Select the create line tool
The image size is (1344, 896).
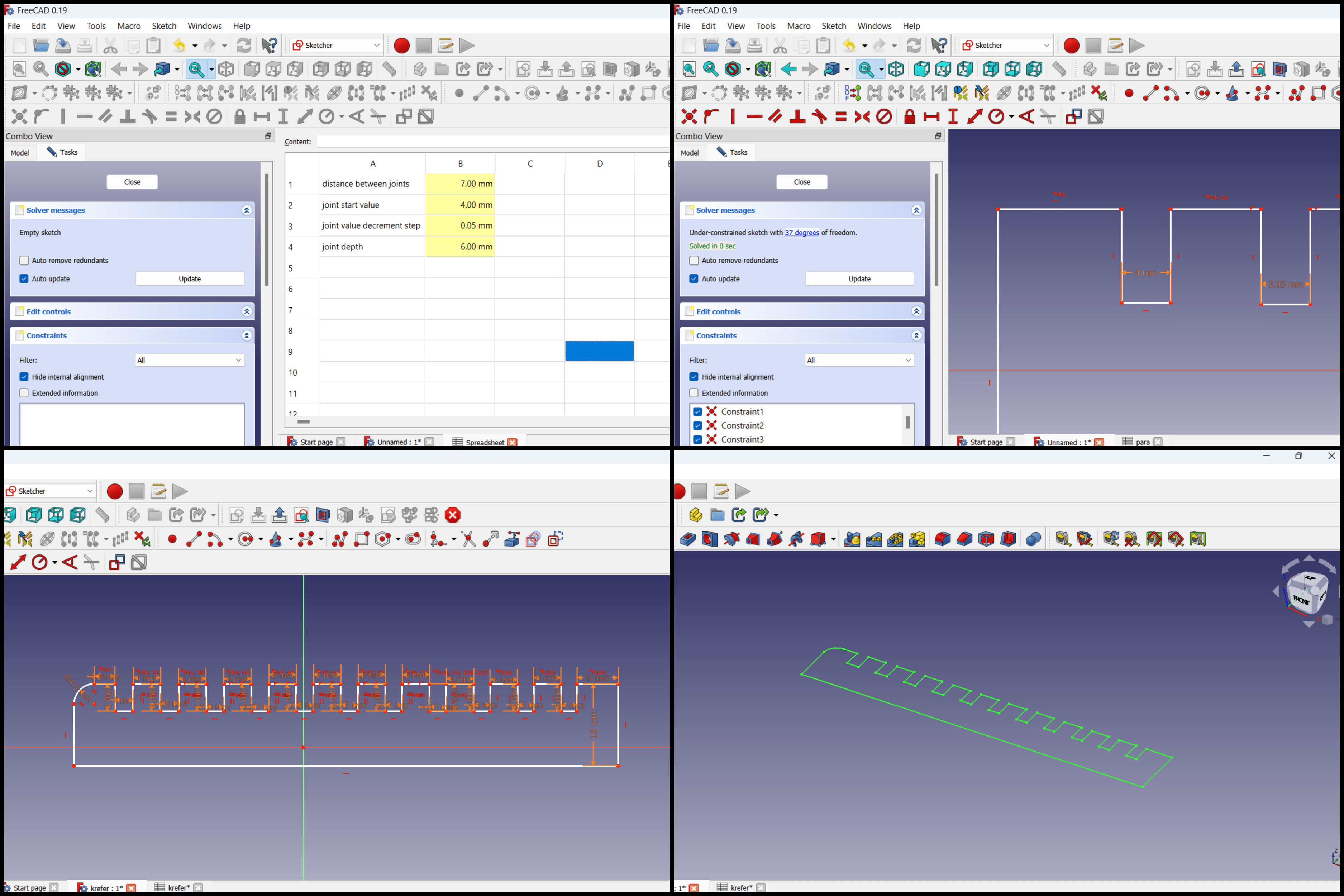coord(482,92)
